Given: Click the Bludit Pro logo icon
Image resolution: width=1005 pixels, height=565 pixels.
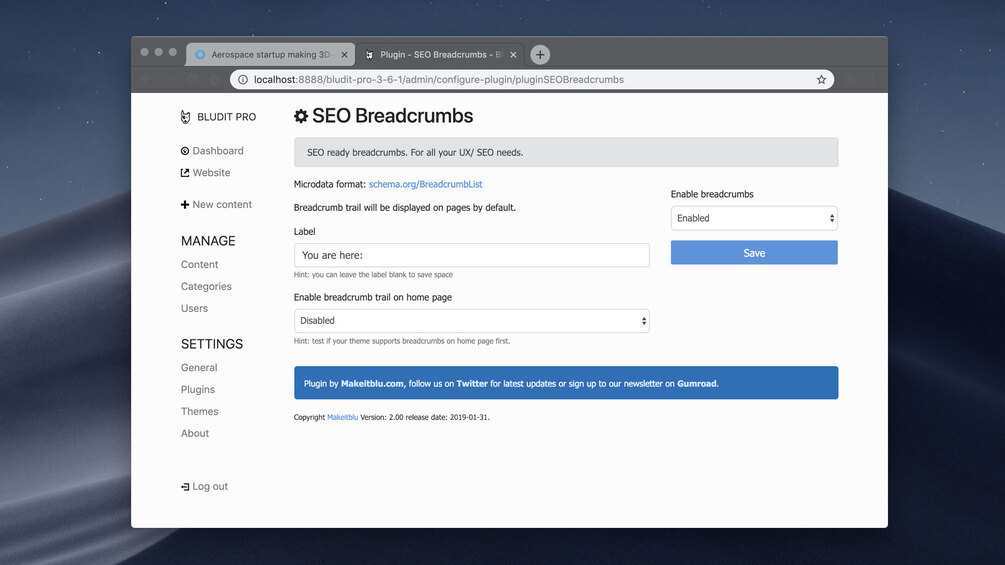Looking at the screenshot, I should coord(185,117).
